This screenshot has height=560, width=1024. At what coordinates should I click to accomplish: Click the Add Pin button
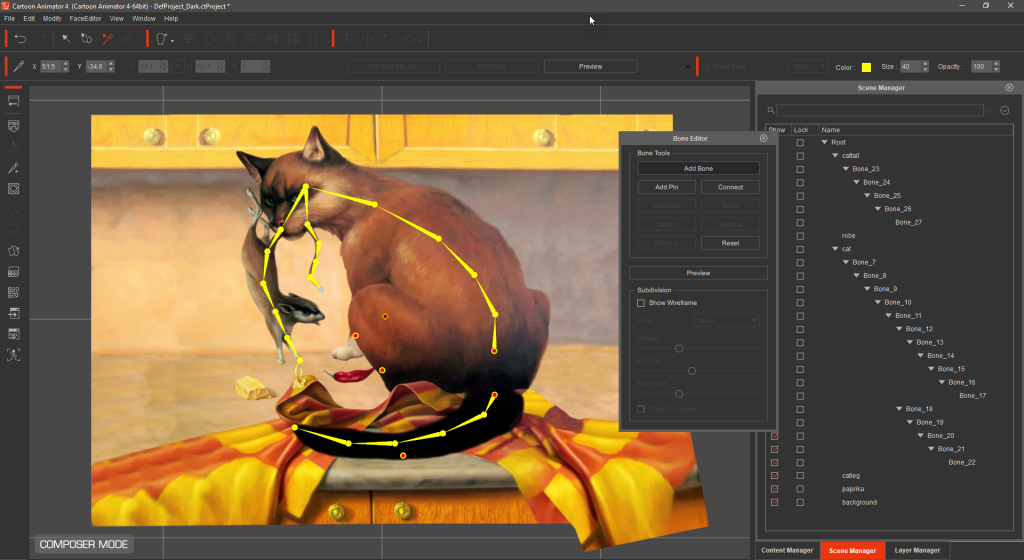click(666, 187)
